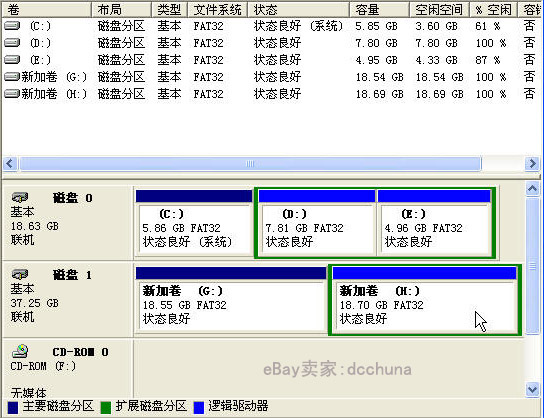544x418 pixels.
Task: Click the CD-ROM 0 title text
Action: tap(80, 352)
